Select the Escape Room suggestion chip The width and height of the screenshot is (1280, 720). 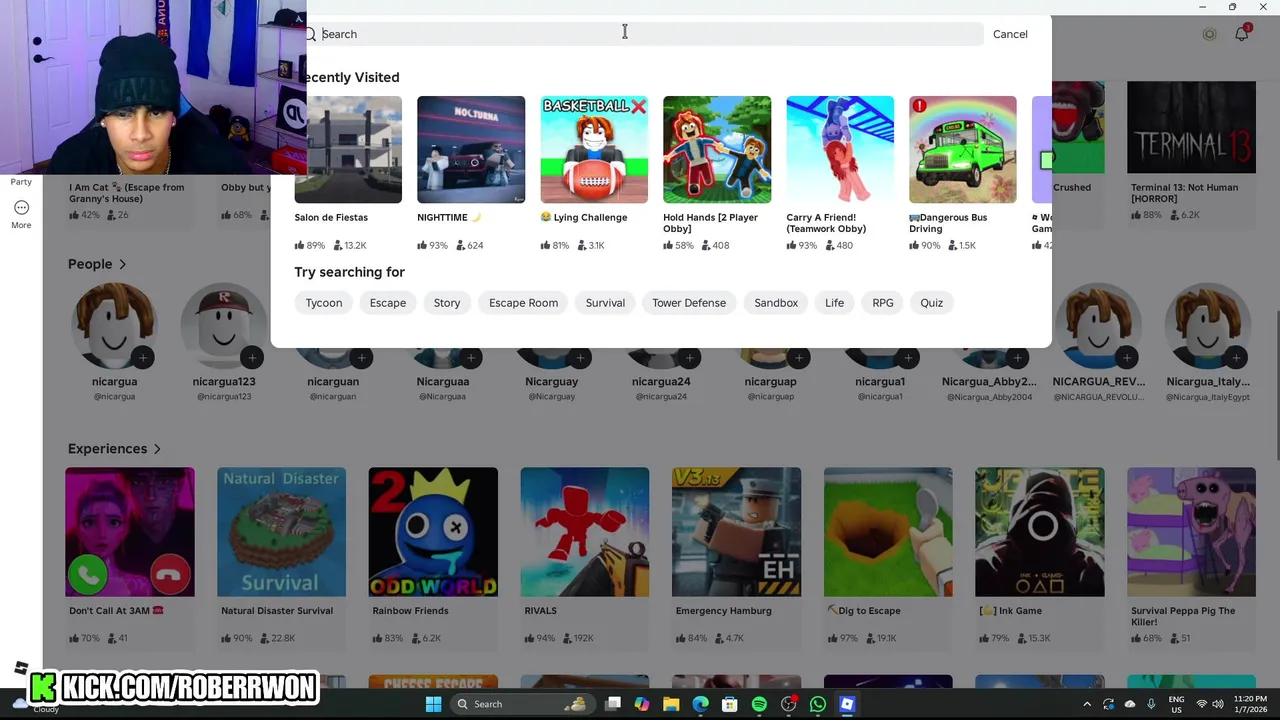[x=523, y=303]
